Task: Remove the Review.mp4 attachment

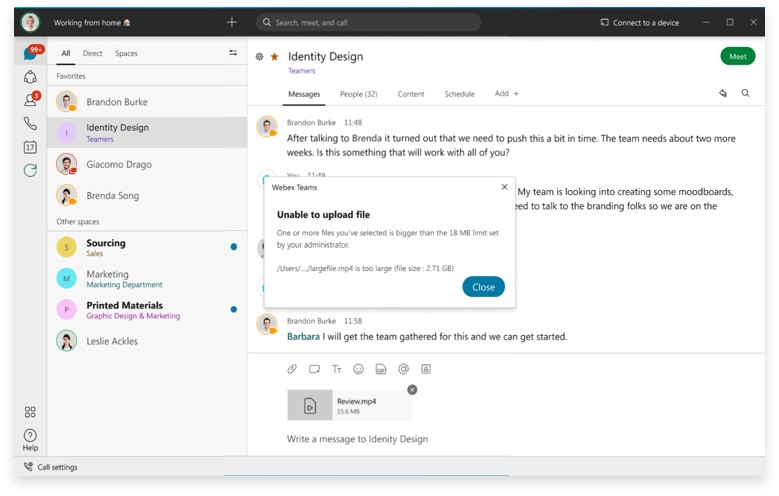Action: (412, 390)
